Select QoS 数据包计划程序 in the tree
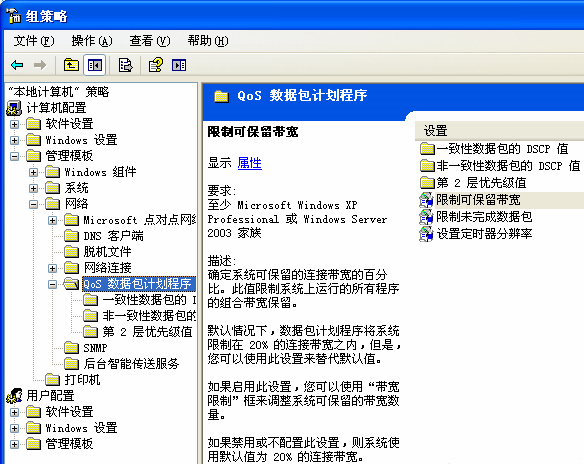Viewport: 584px width, 464px height. click(x=139, y=284)
